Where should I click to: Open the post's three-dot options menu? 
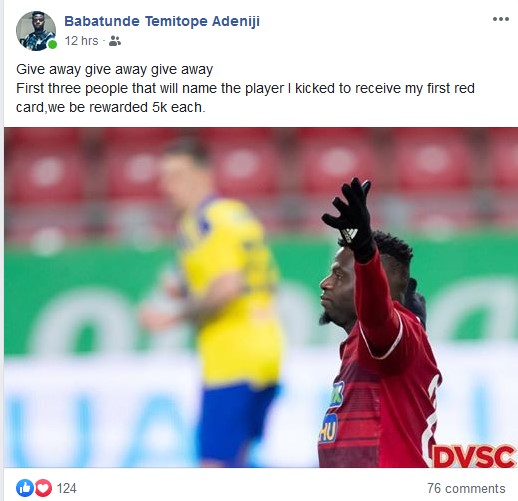coord(501,19)
